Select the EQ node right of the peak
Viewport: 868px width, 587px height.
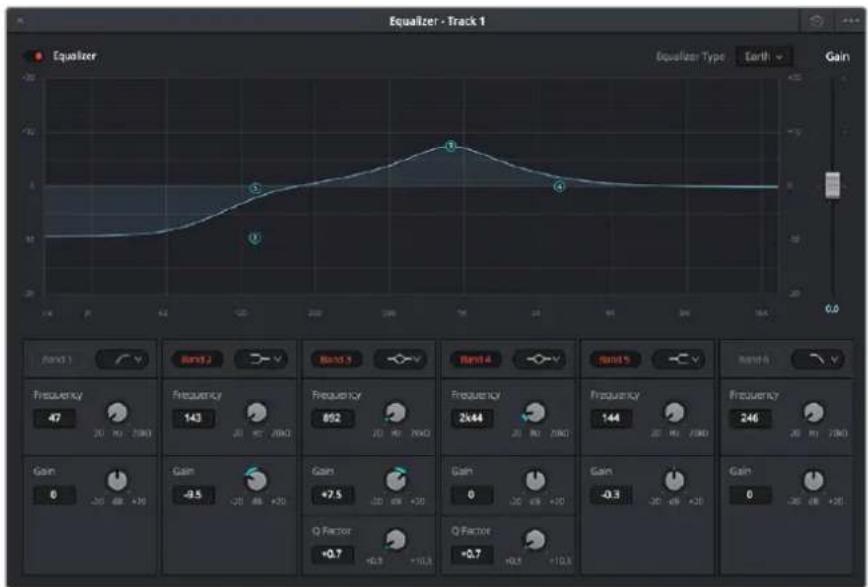coord(560,187)
